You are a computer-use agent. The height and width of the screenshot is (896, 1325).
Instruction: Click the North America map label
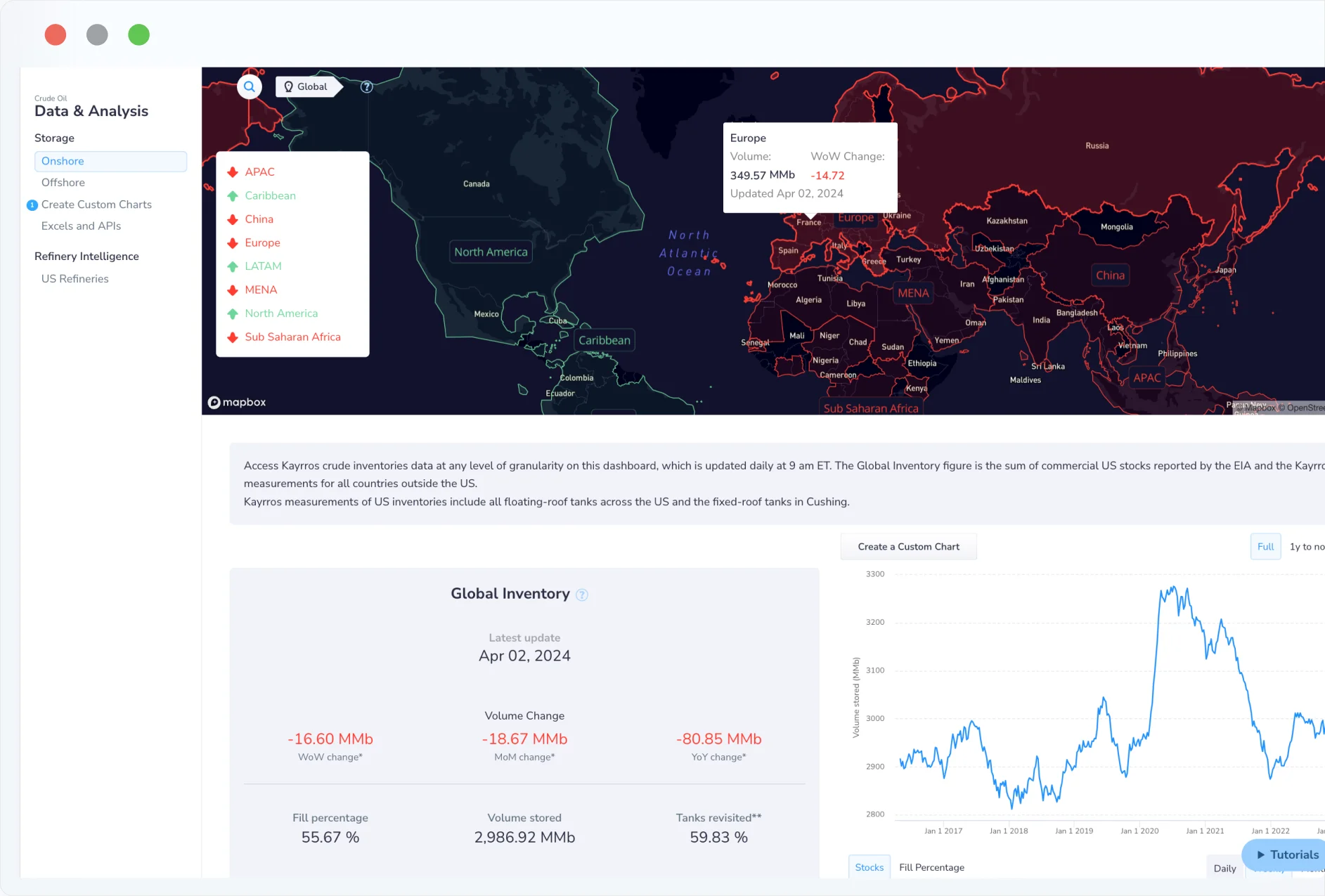pyautogui.click(x=491, y=252)
